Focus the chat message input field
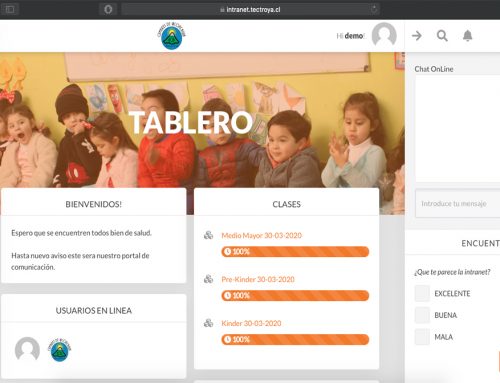The image size is (500, 383). [x=458, y=203]
